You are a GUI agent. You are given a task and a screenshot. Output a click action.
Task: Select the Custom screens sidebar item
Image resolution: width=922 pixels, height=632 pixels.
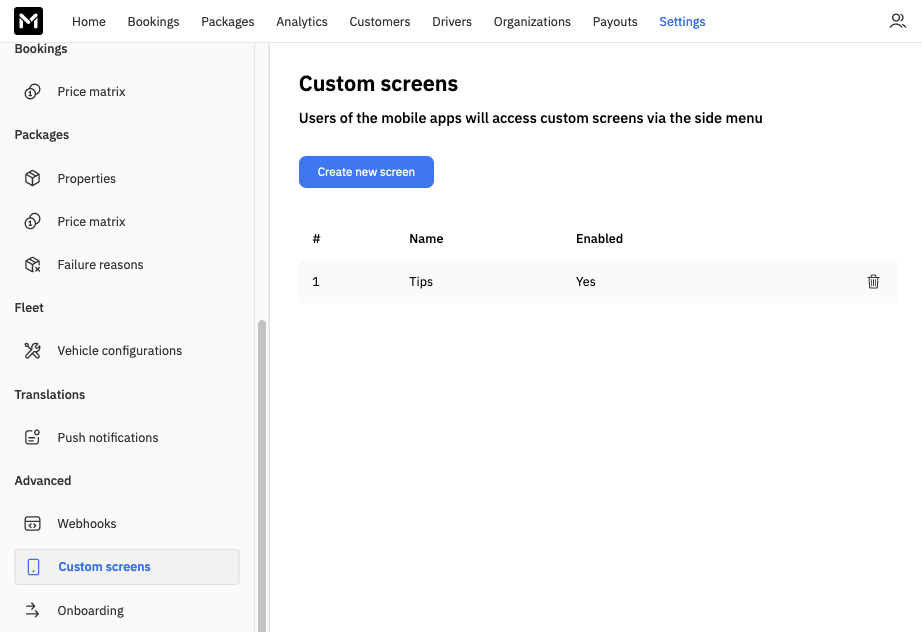point(127,567)
